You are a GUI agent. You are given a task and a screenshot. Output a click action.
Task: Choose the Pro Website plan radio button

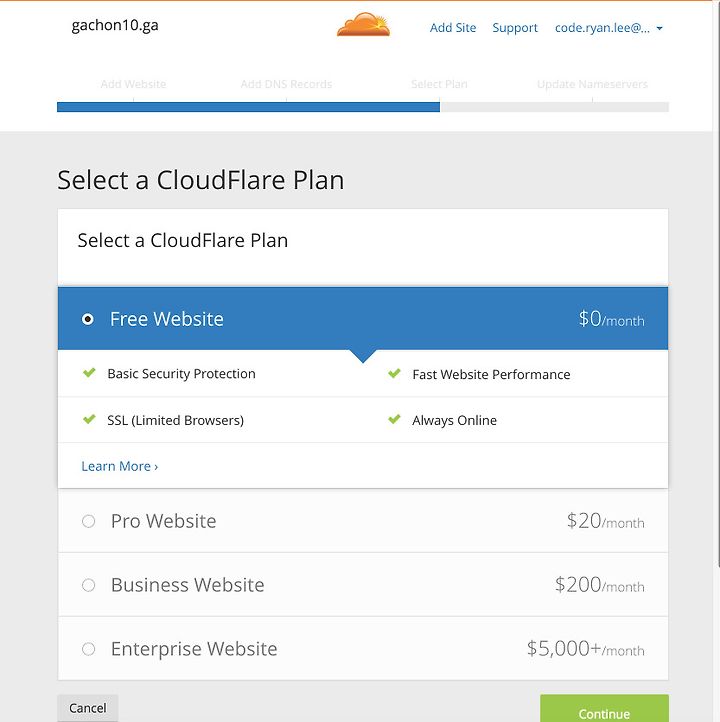[88, 521]
